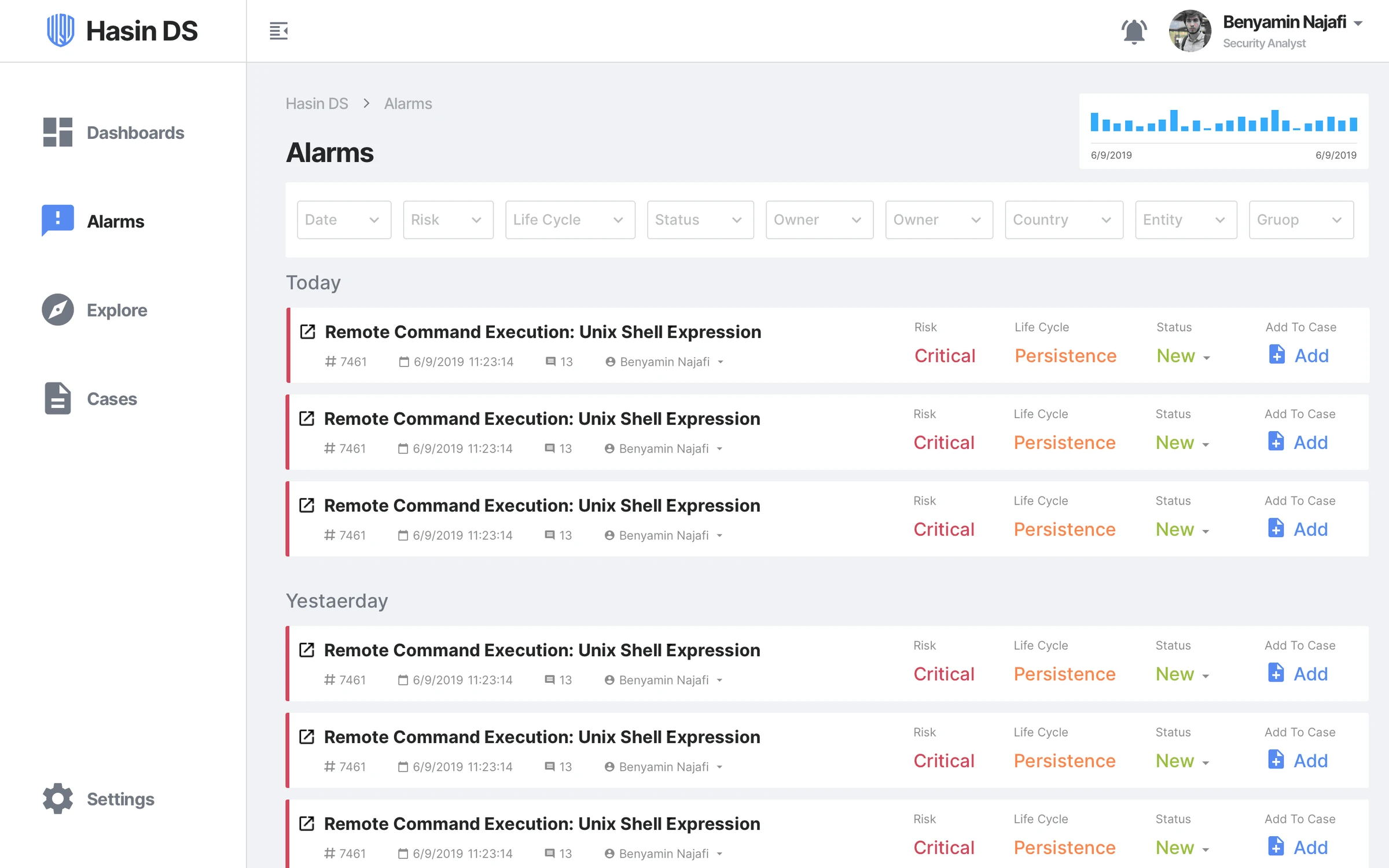This screenshot has height=868, width=1389.
Task: Click the Yestaerday section heading
Action: coord(337,601)
